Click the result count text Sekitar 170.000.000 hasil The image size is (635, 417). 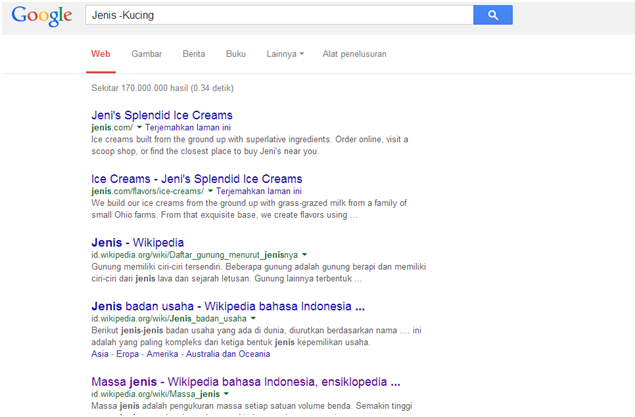click(x=162, y=88)
